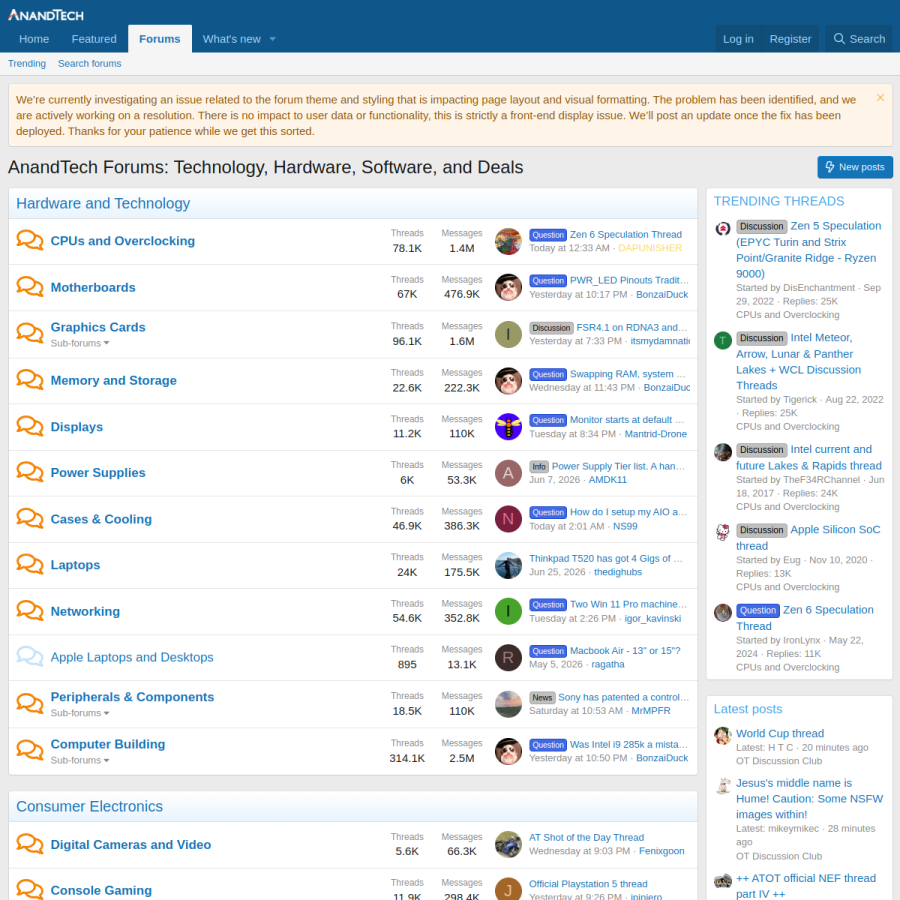The height and width of the screenshot is (900, 900).
Task: Expand Sub-forums under Peripherals & Components
Action: 80,713
